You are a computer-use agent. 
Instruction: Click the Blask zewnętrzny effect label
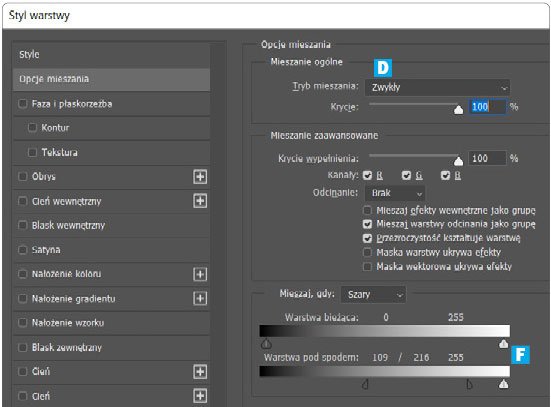pyautogui.click(x=67, y=347)
